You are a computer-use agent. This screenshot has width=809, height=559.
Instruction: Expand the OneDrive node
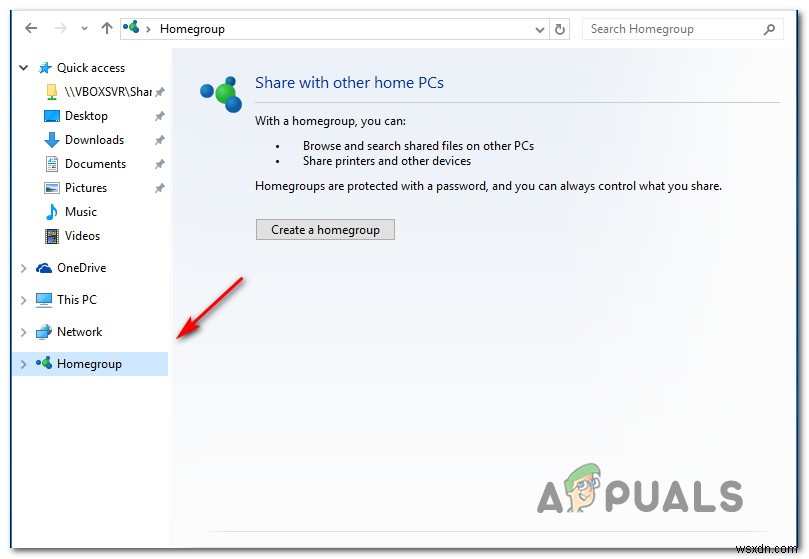tap(23, 268)
